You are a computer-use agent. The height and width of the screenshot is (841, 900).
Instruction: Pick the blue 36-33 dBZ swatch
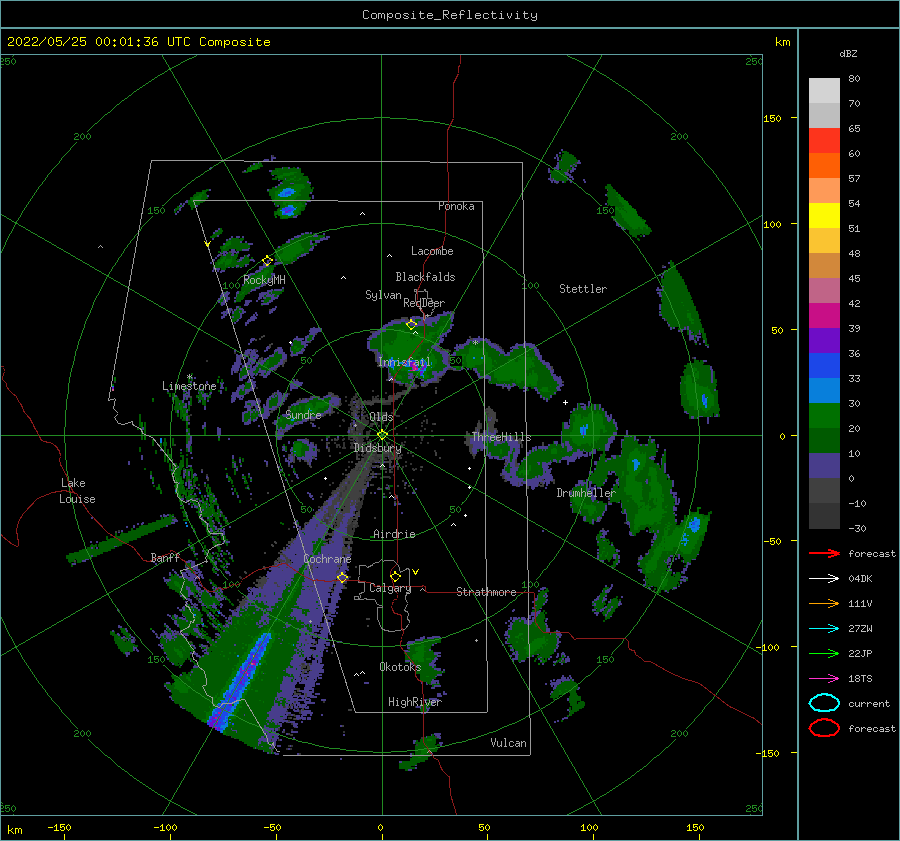coord(824,365)
